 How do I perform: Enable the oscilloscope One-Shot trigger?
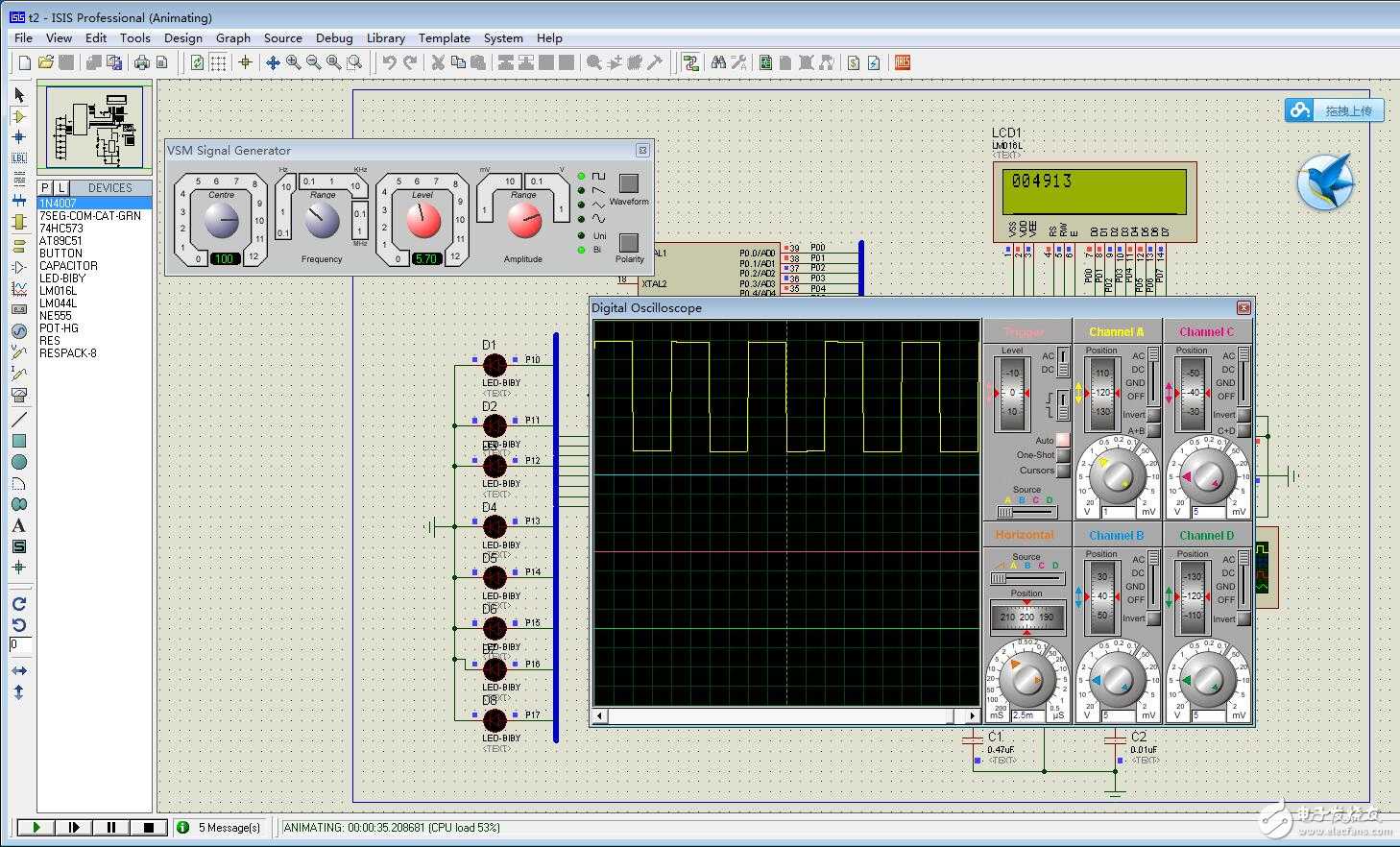[1063, 455]
